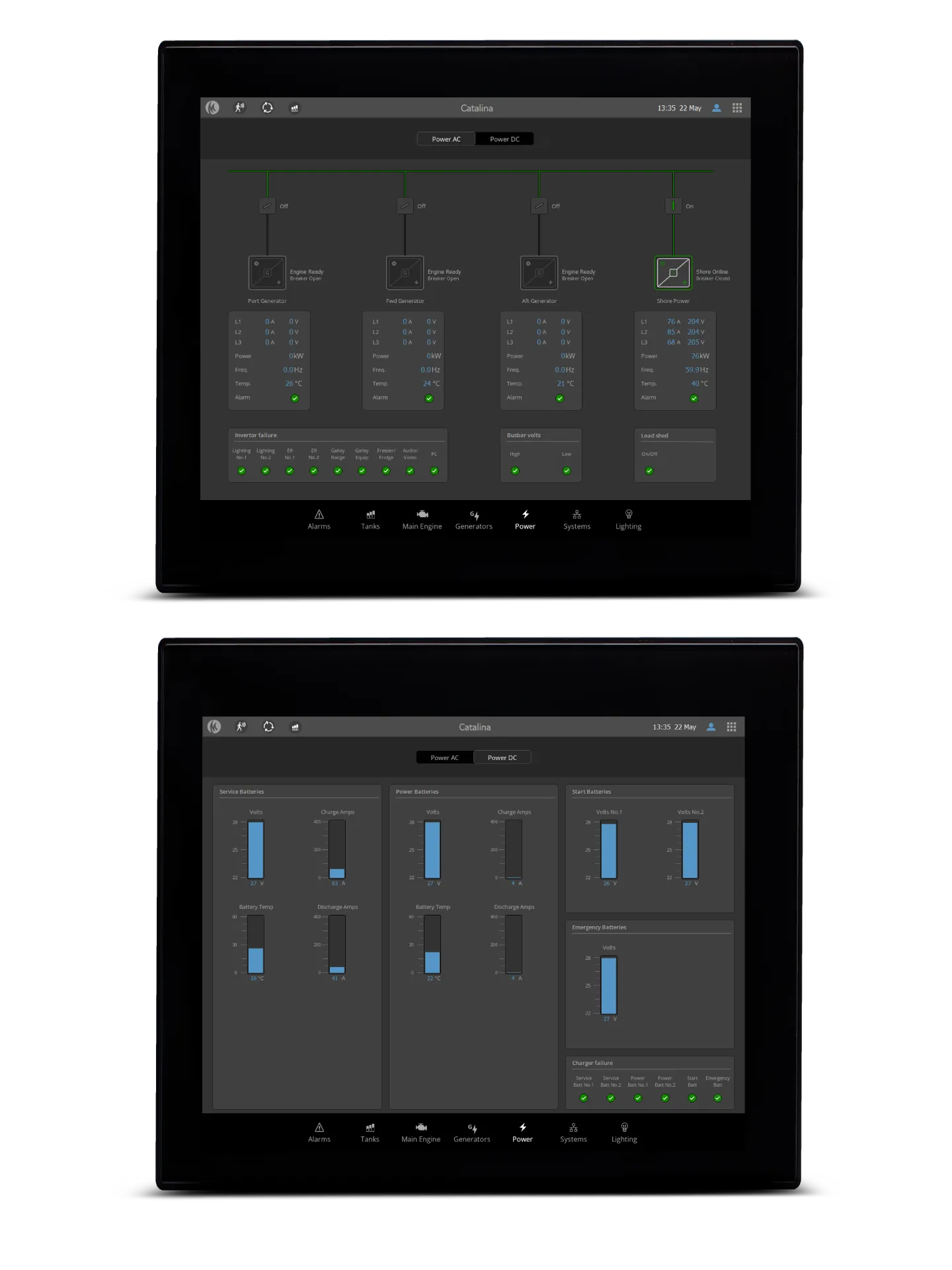
Task: Open Alarms in the top screen's navigation
Action: point(319,520)
